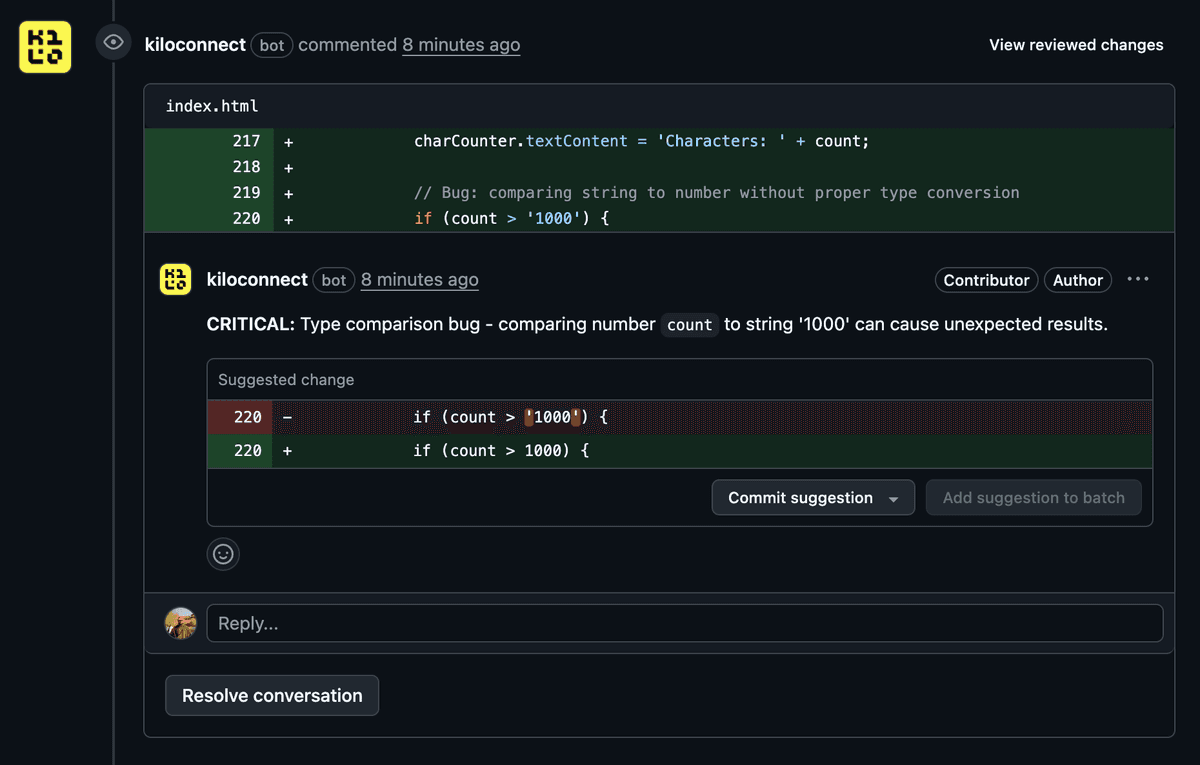Image resolution: width=1200 pixels, height=765 pixels.
Task: Open the large kiloconnect avatar logo
Action: click(45, 47)
